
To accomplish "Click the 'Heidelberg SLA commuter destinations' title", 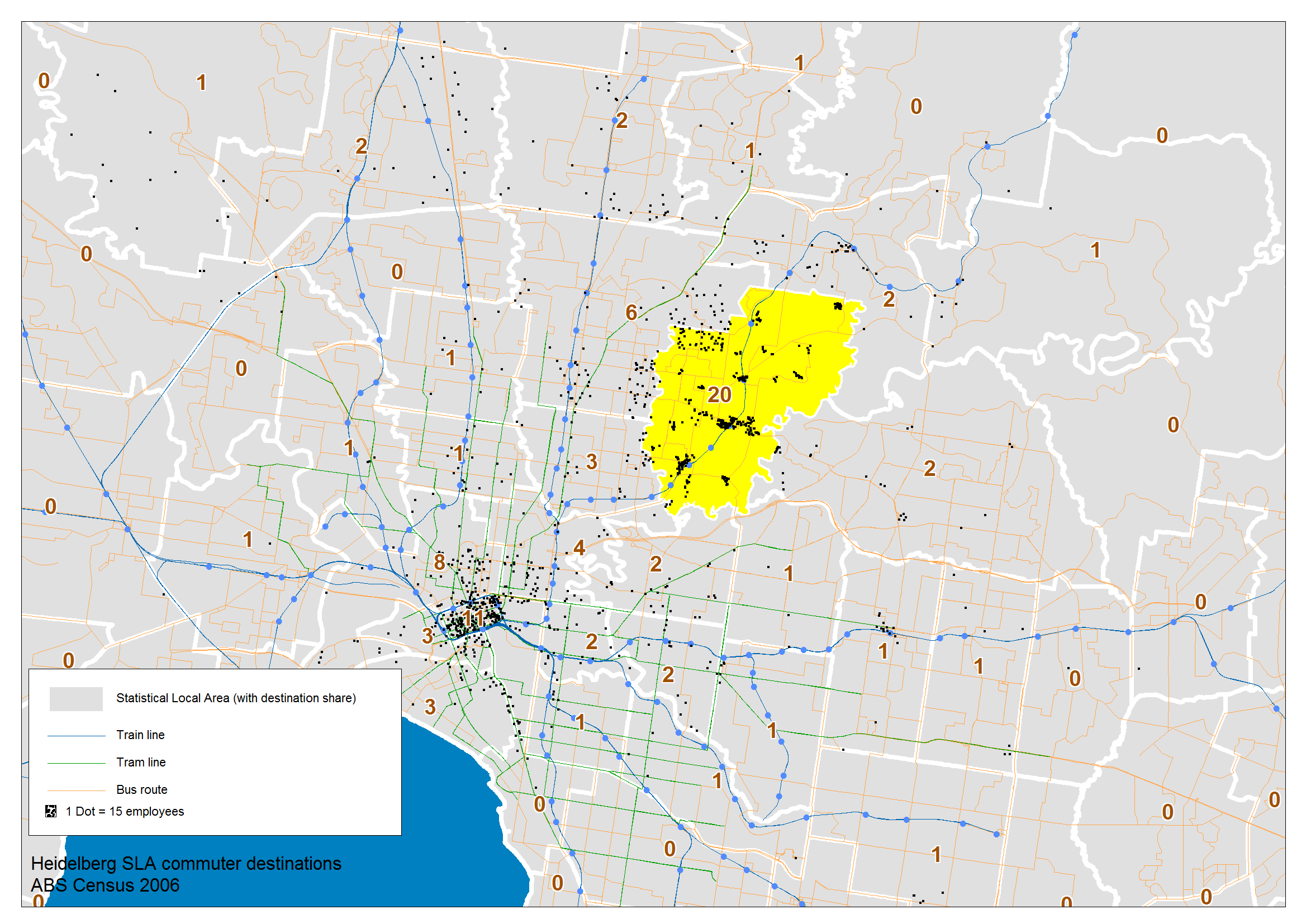I will [186, 864].
